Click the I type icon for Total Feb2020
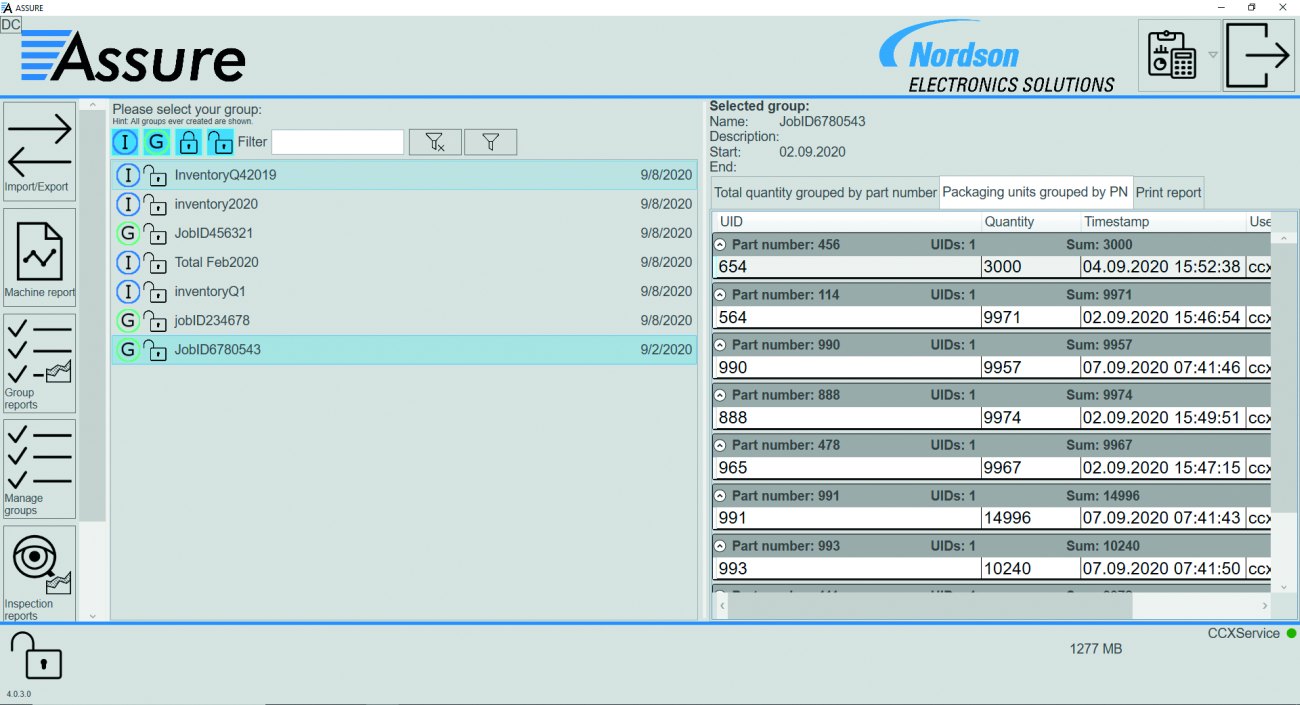The image size is (1300, 705). click(x=128, y=262)
